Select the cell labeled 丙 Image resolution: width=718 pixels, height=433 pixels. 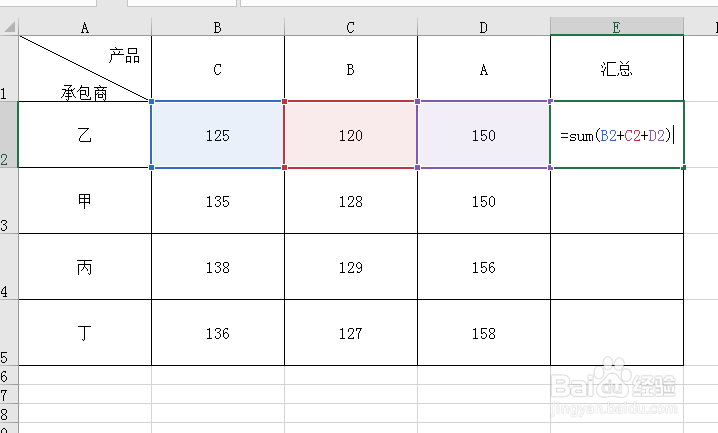click(85, 267)
